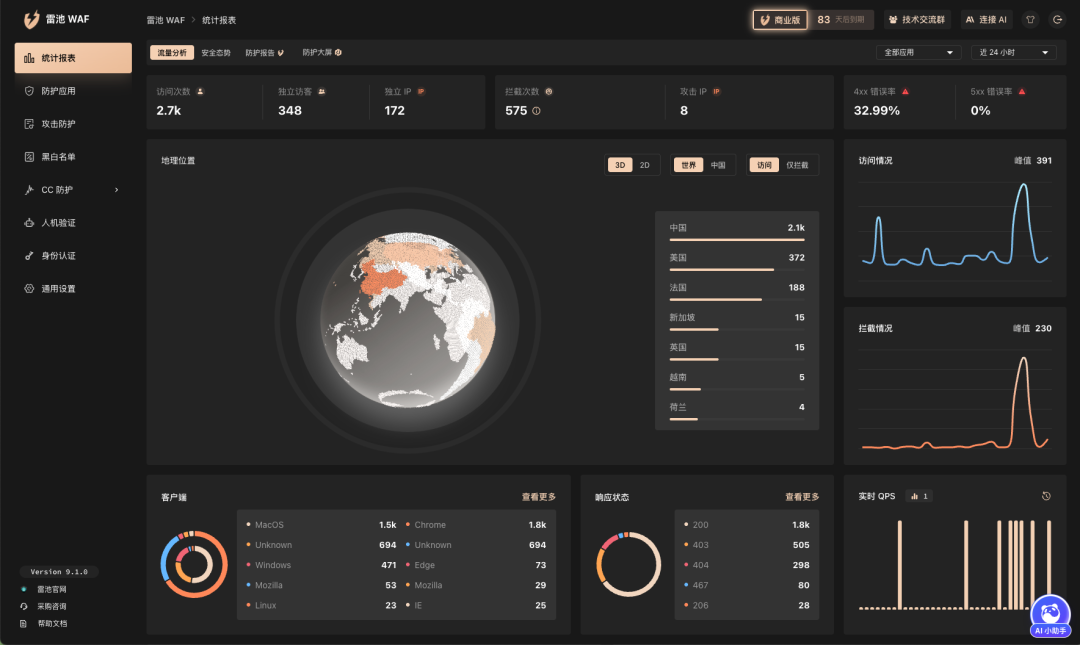Click the 独立访客 visitors icon

point(322,92)
